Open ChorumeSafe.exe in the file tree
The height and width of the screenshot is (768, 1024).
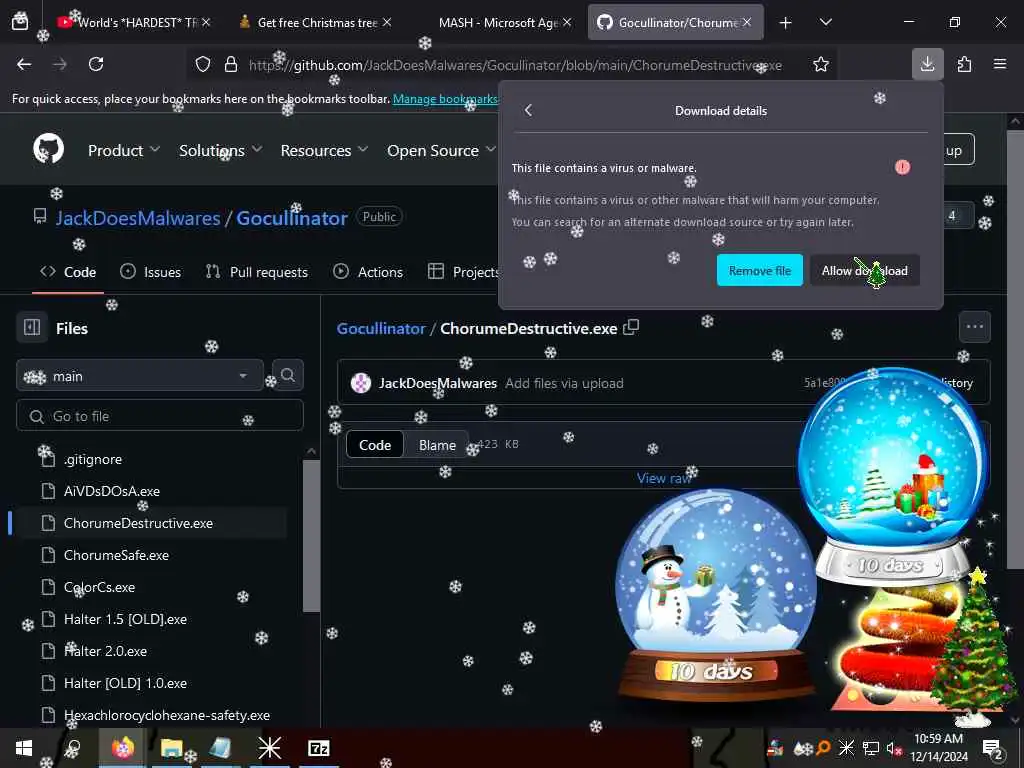coord(116,555)
